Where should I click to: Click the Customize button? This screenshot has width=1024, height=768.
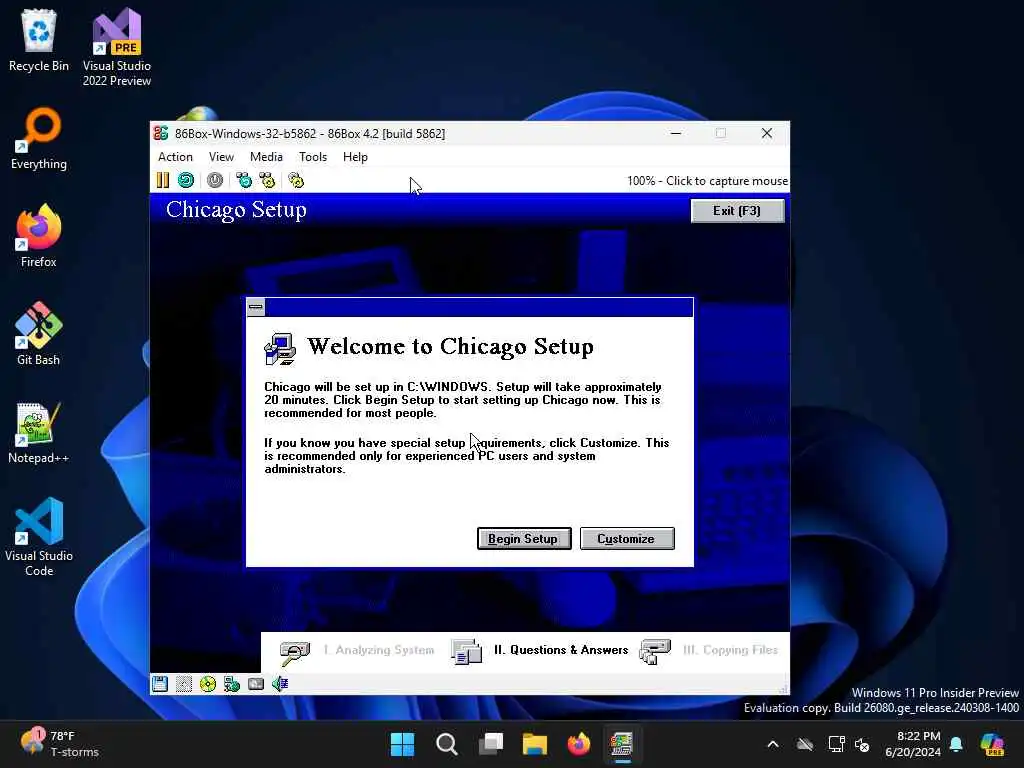[x=627, y=539]
